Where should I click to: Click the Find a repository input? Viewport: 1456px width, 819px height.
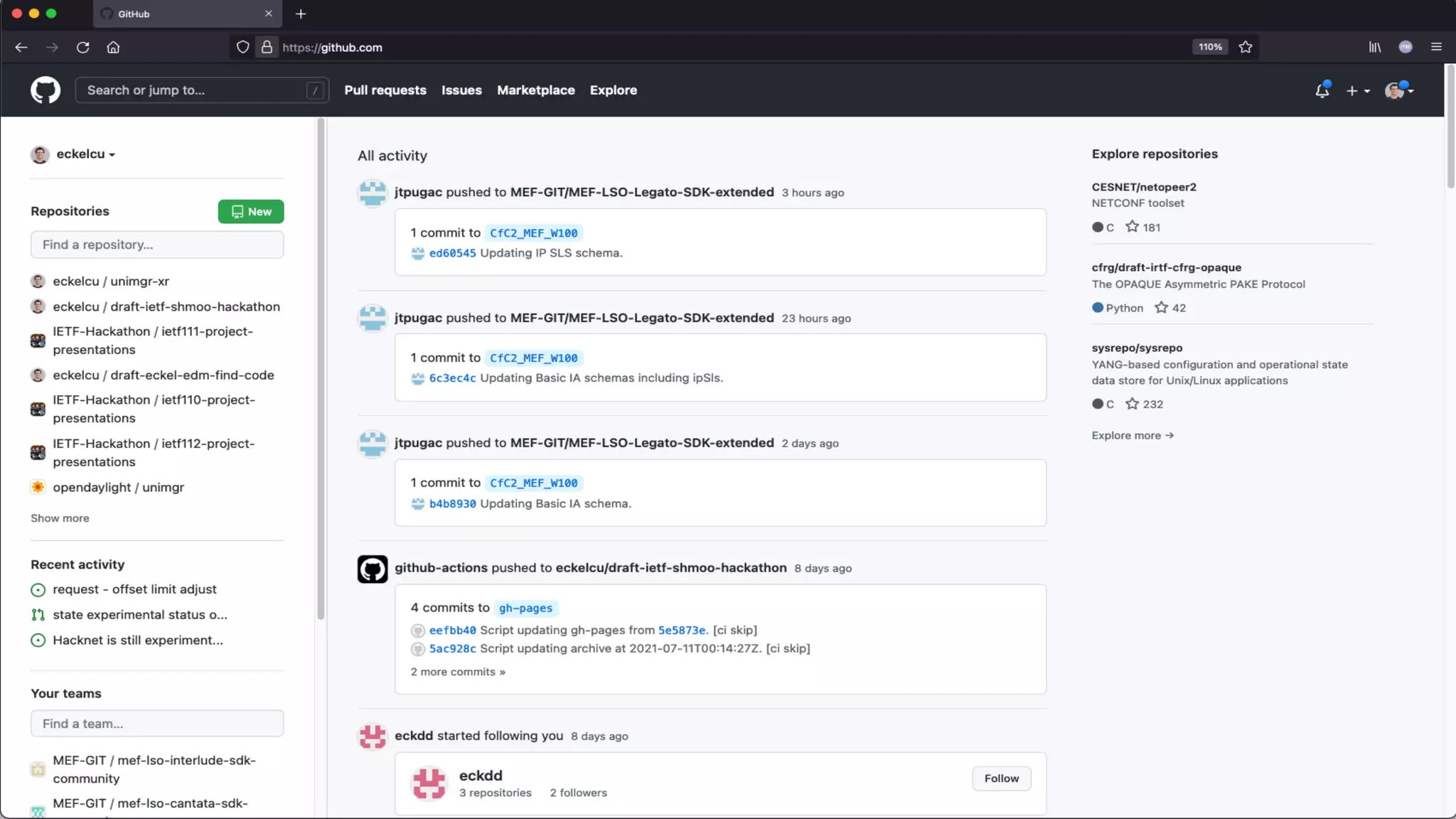point(157,245)
